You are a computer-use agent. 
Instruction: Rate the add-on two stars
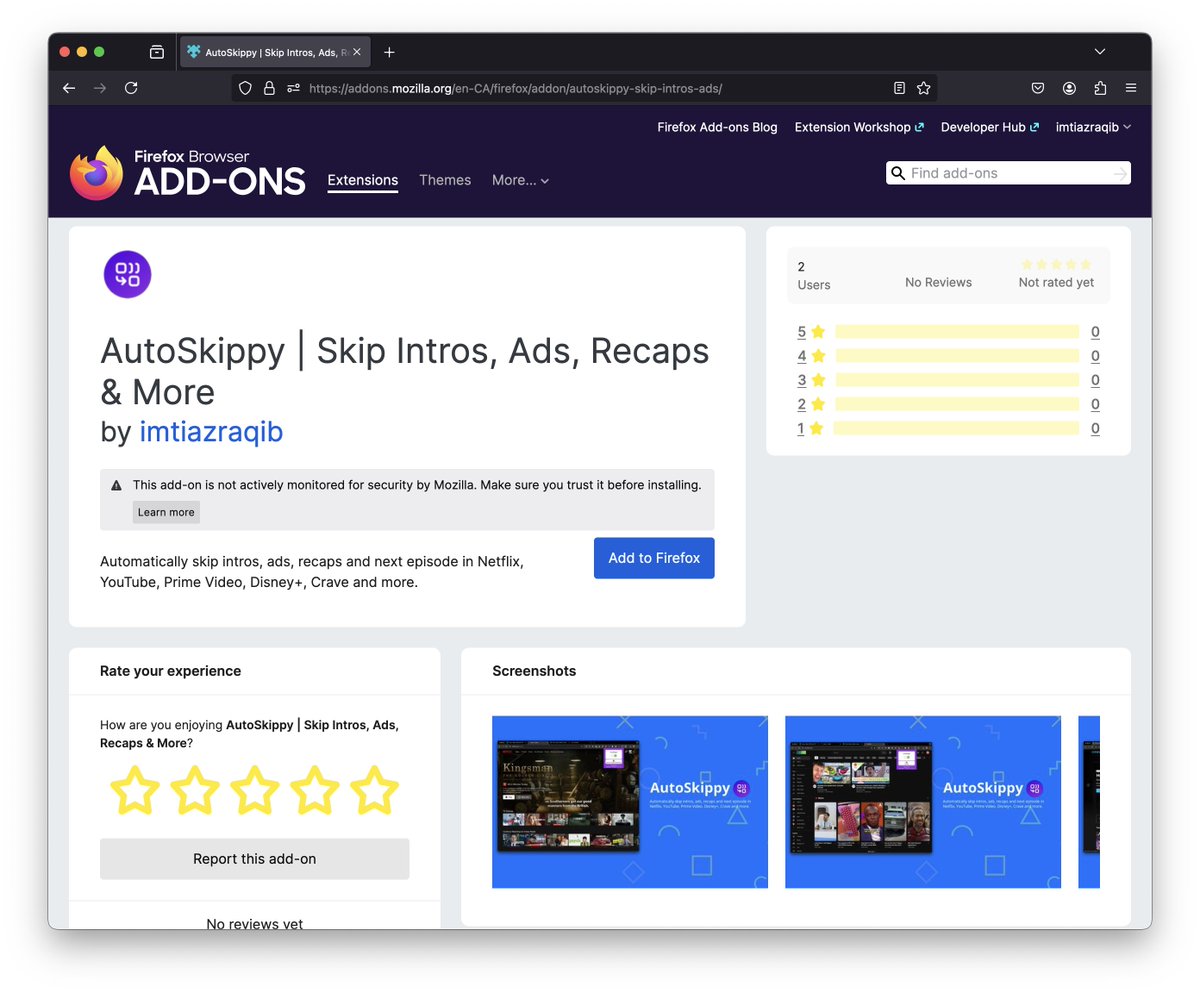pyautogui.click(x=195, y=790)
